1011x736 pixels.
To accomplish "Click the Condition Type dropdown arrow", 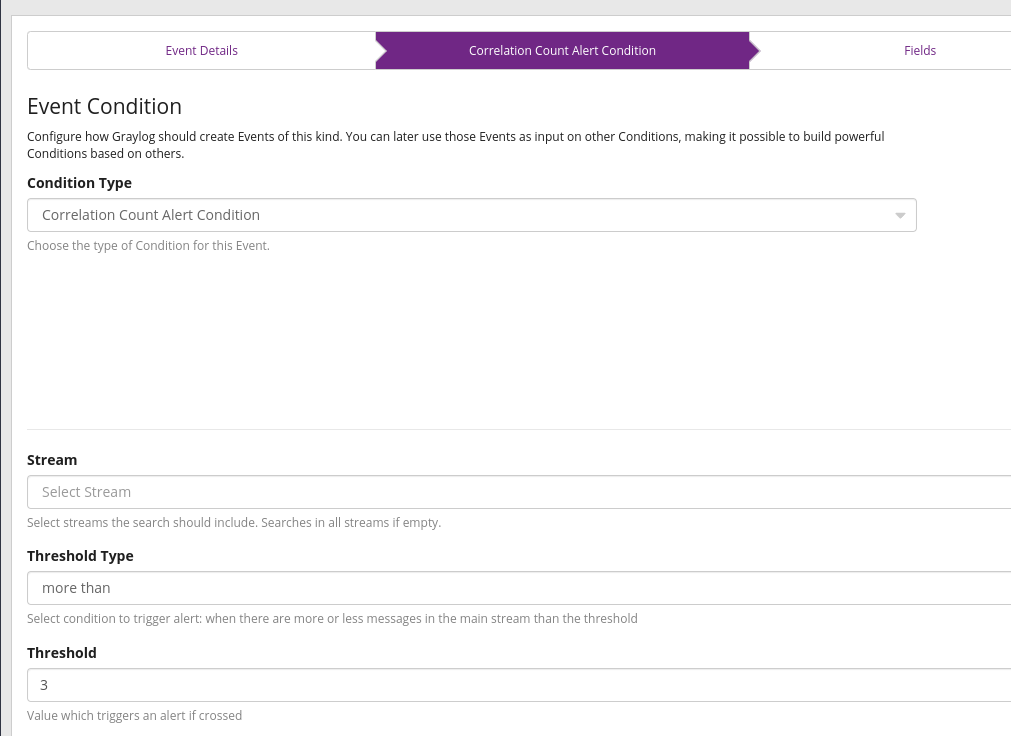I will click(899, 216).
